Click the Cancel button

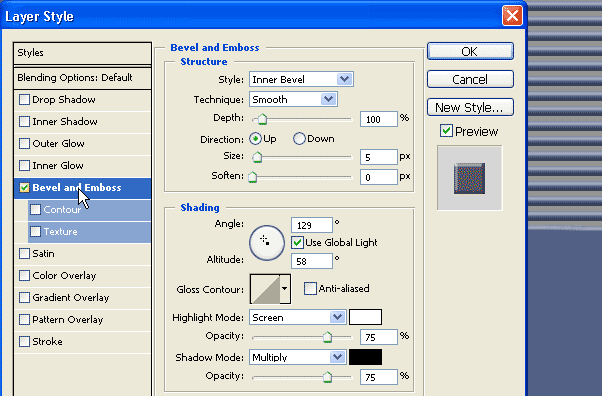[x=470, y=79]
